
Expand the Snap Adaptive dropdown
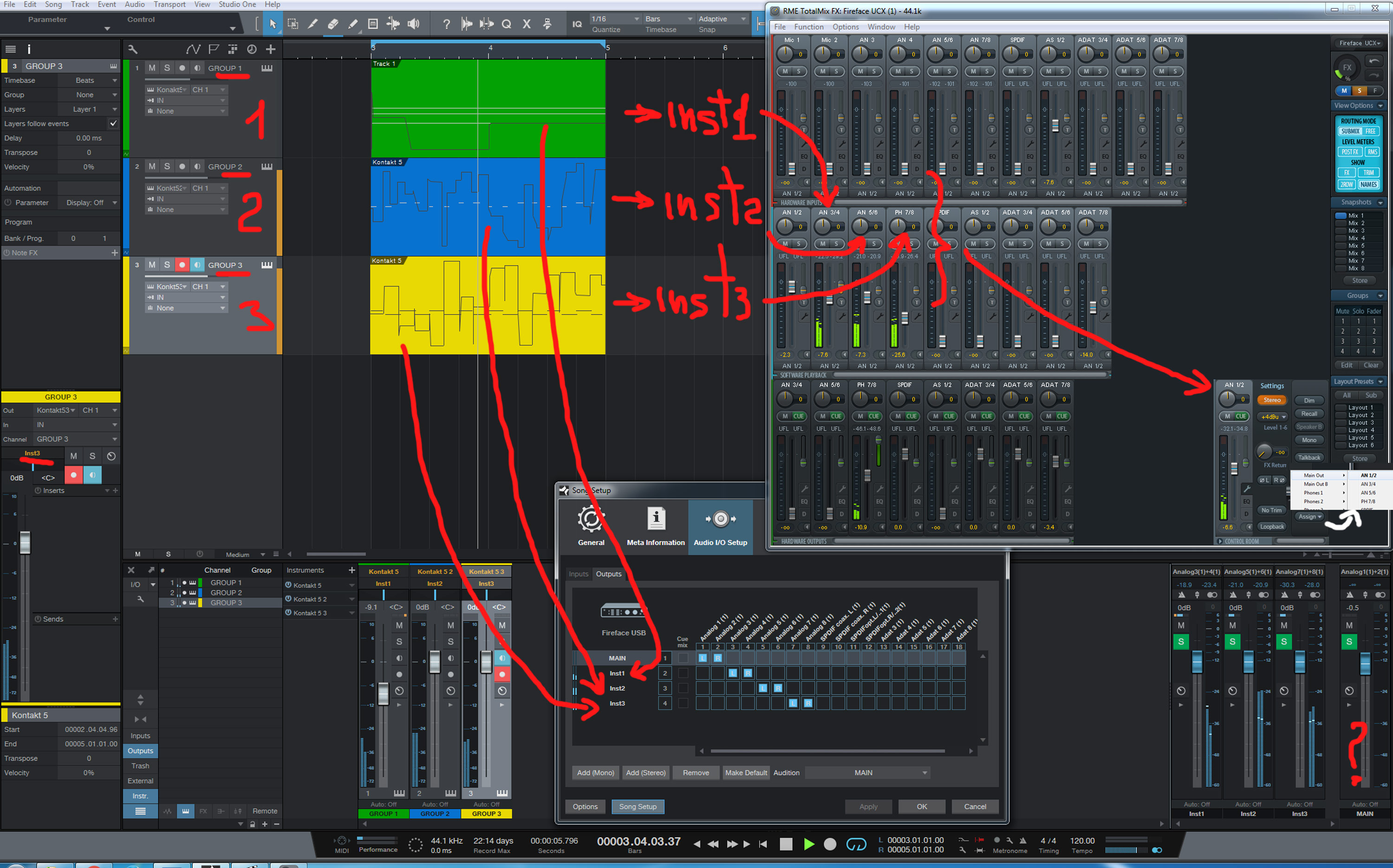click(x=722, y=19)
